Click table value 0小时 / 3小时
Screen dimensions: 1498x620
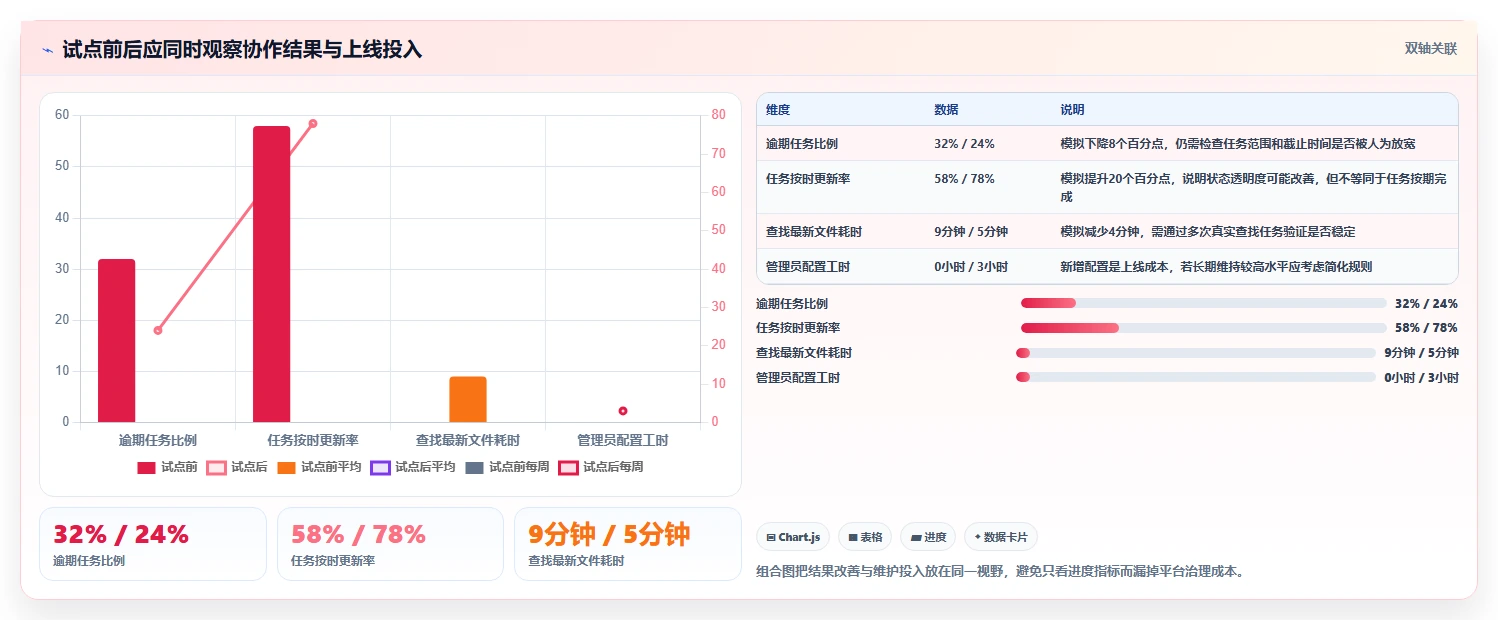click(971, 267)
